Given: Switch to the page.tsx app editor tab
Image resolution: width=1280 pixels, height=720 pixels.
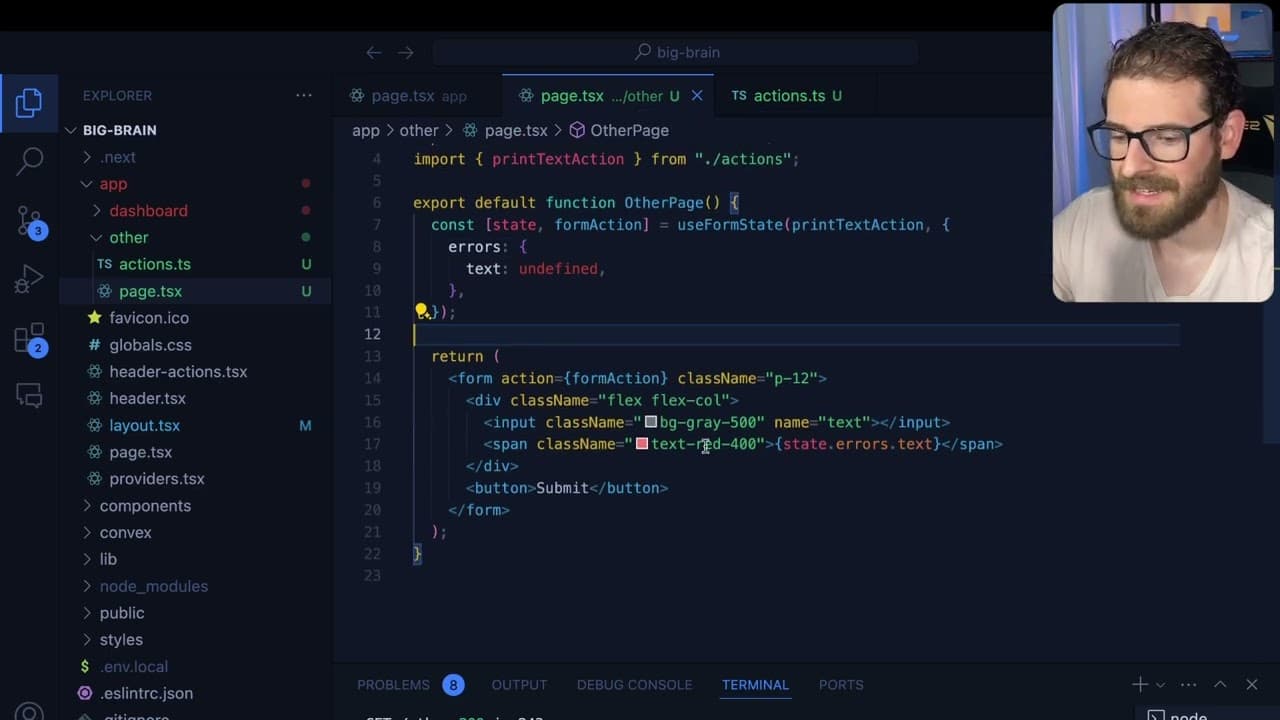Looking at the screenshot, I should (x=417, y=96).
